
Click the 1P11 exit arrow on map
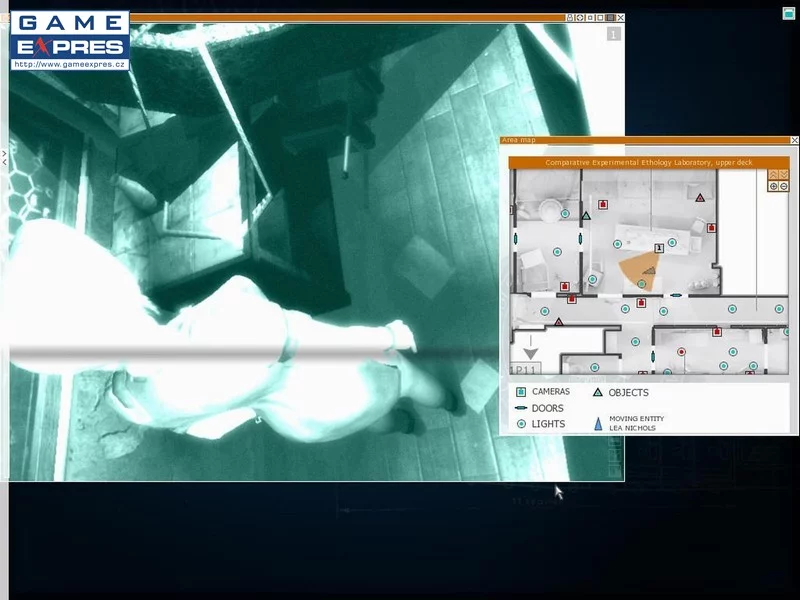(529, 351)
